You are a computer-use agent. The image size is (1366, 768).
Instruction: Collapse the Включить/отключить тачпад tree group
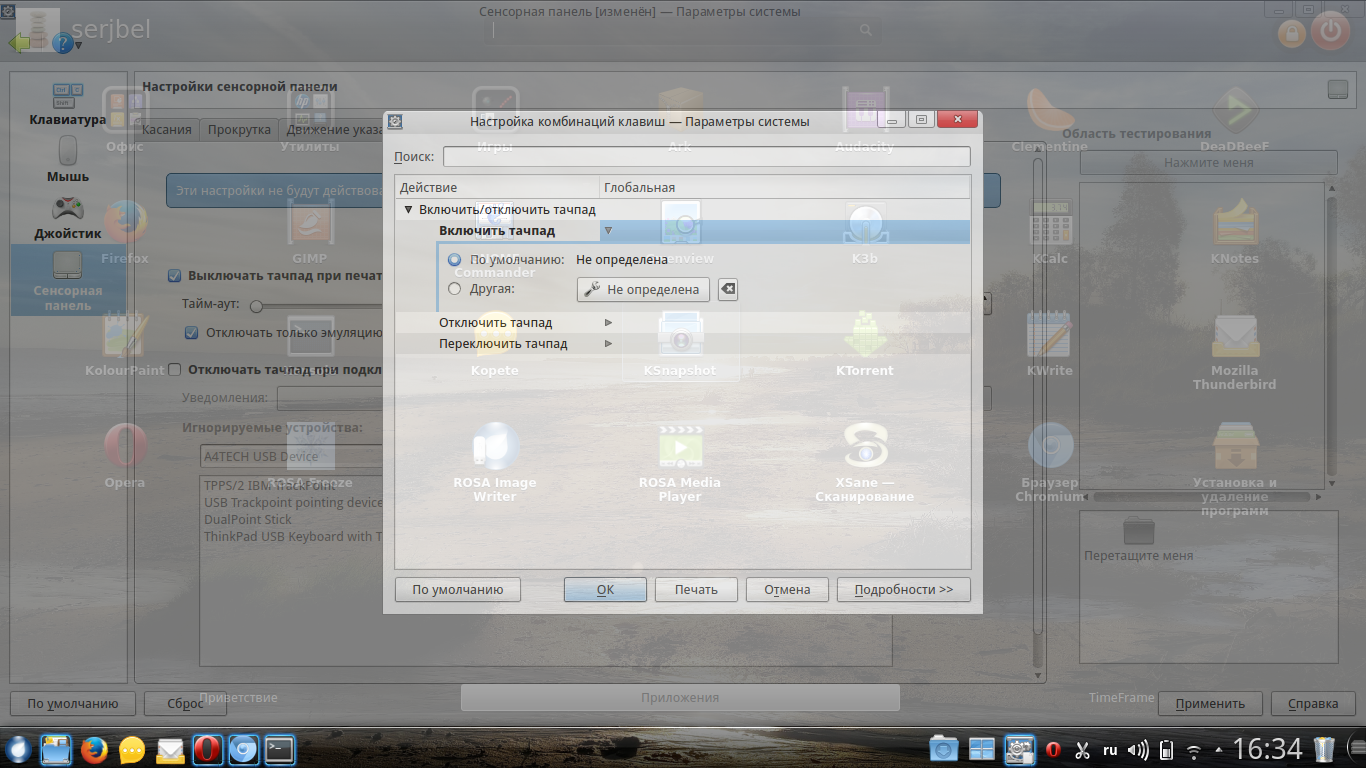pos(408,210)
